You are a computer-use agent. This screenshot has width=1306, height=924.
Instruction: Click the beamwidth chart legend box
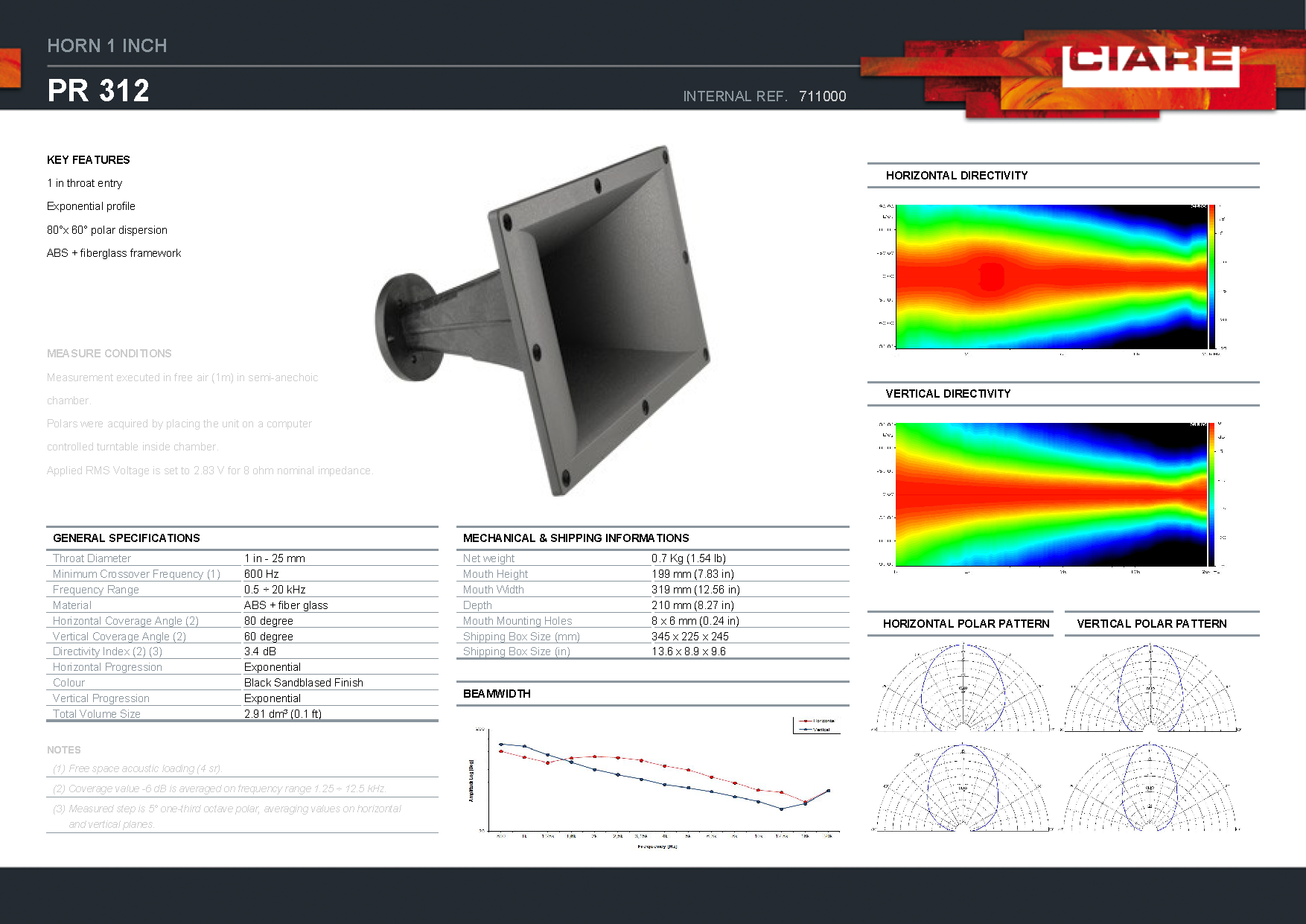pos(817,725)
